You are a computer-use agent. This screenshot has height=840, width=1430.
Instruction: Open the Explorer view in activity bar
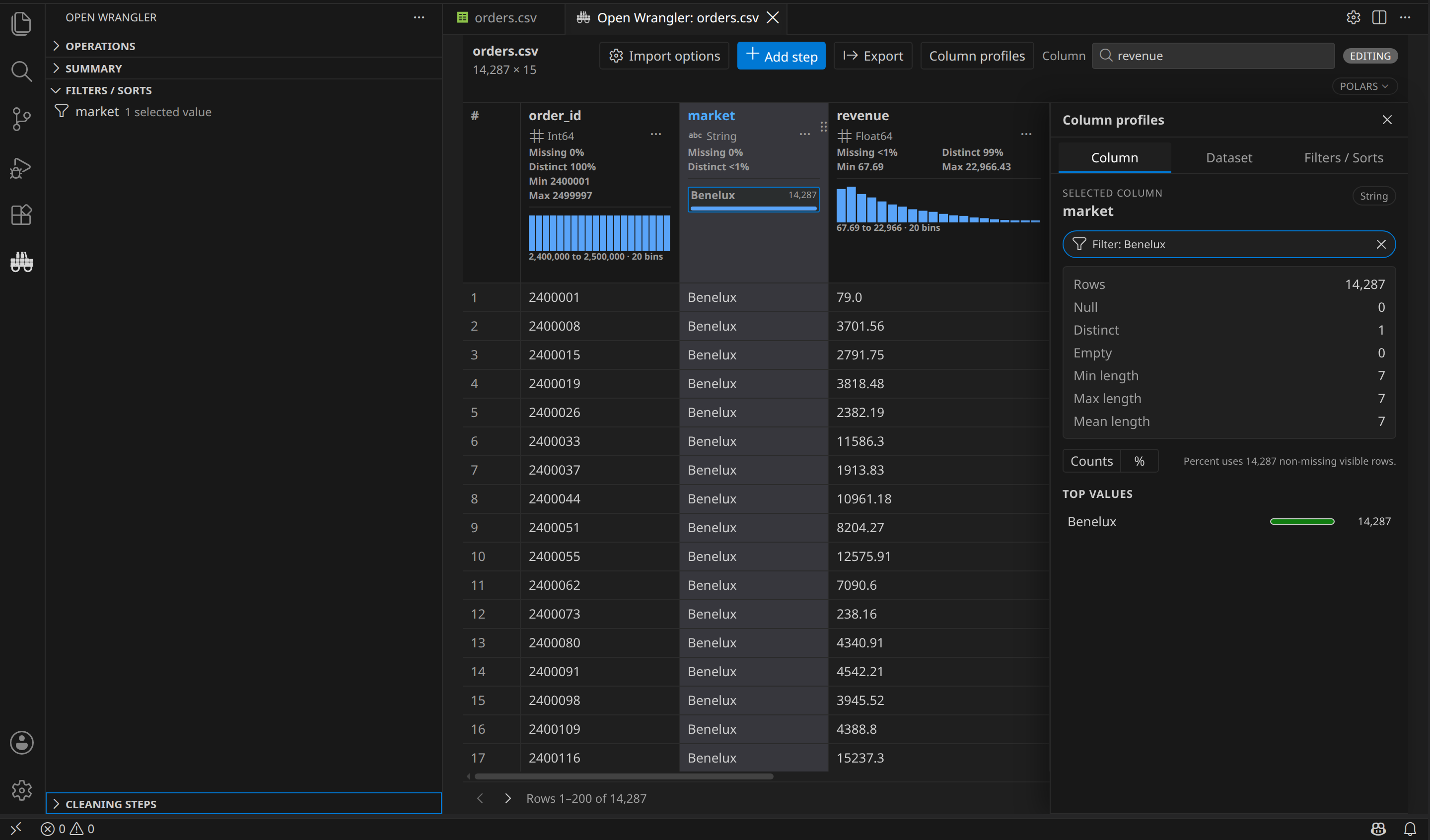[21, 23]
